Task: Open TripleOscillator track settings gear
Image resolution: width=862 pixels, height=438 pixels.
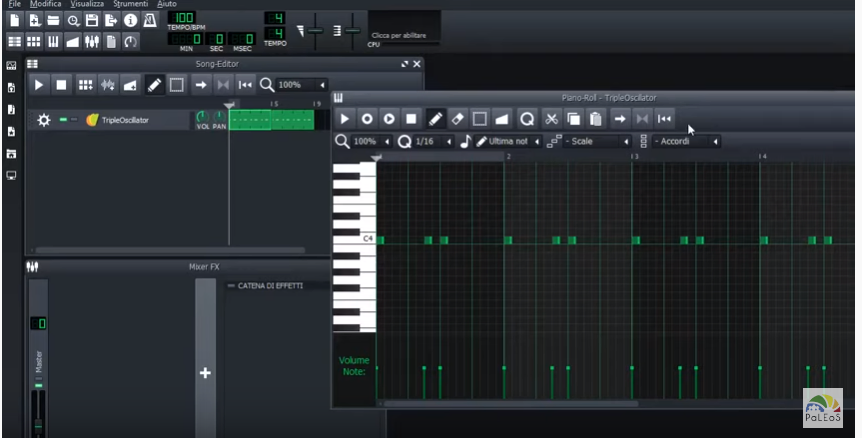Action: pos(43,120)
